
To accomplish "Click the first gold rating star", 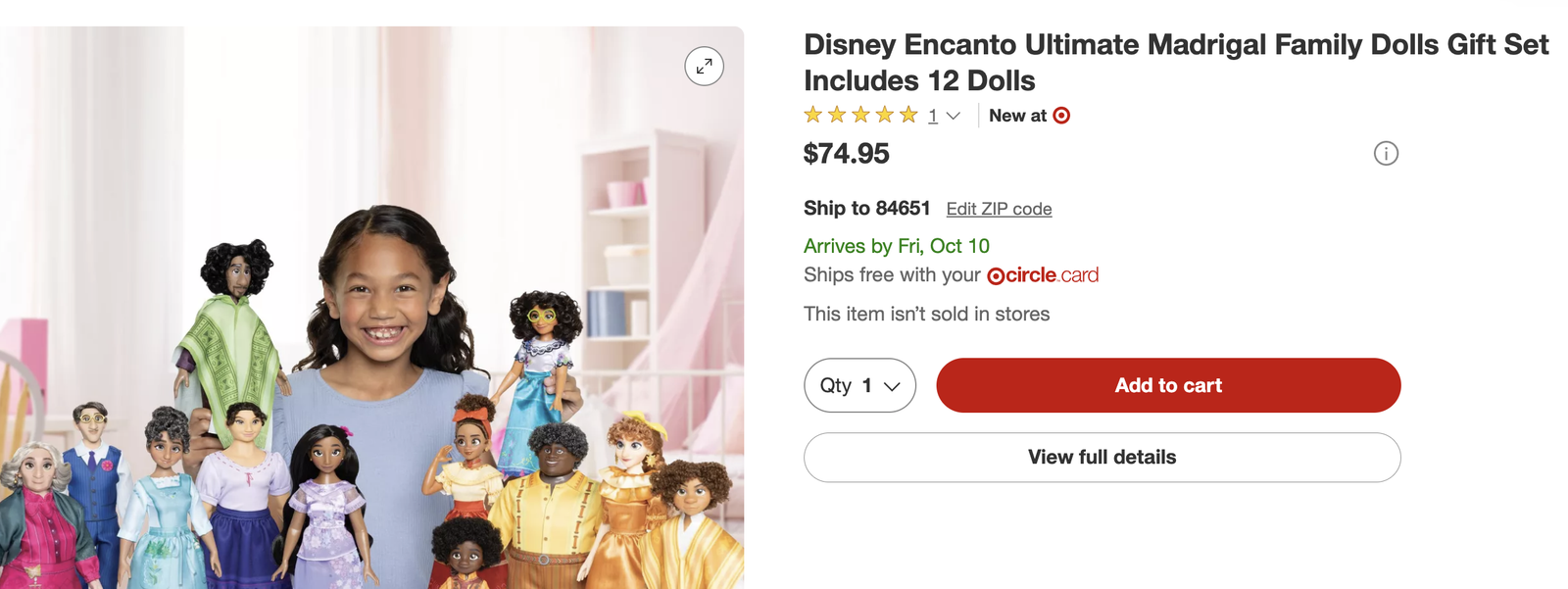I will pos(813,116).
